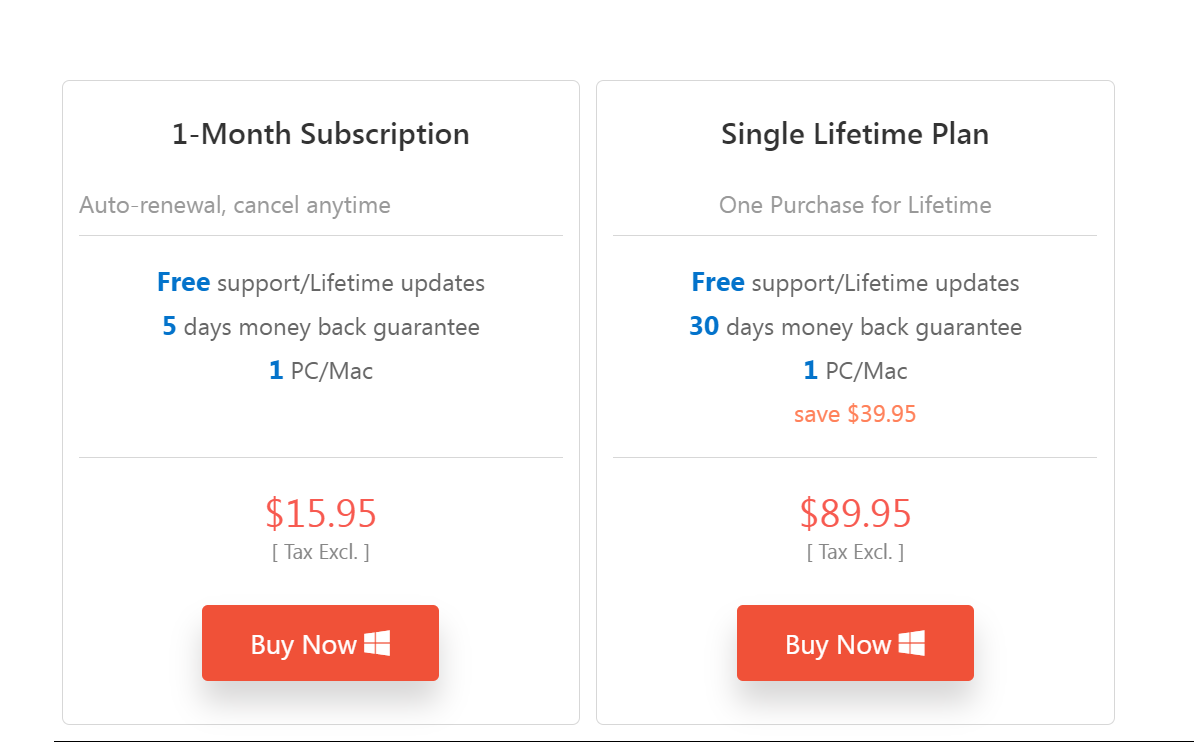Viewport: 1194px width, 744px height.
Task: Click 1 PC/Mac in the lifetime plan
Action: pyautogui.click(x=855, y=370)
